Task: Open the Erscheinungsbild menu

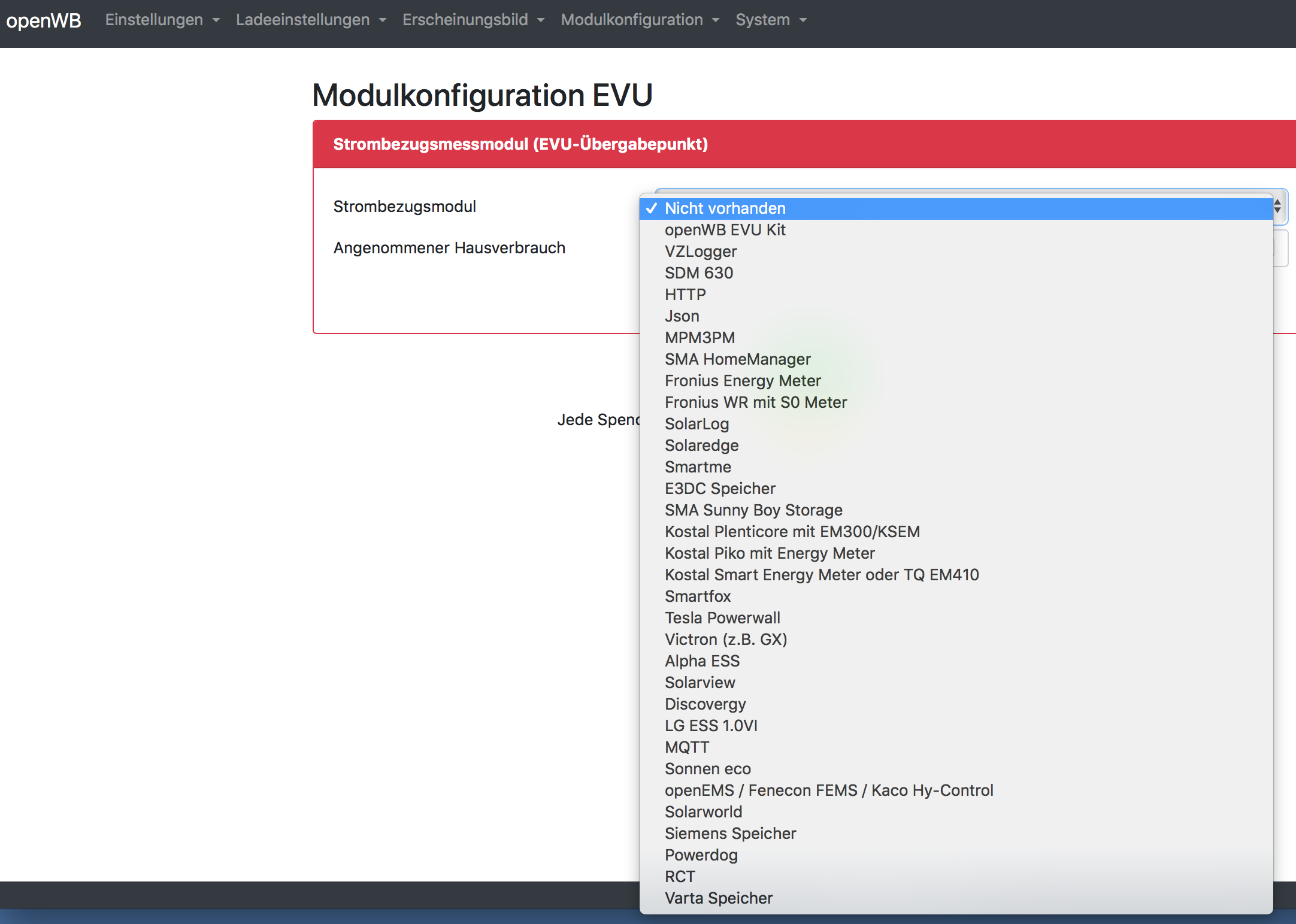Action: click(473, 20)
